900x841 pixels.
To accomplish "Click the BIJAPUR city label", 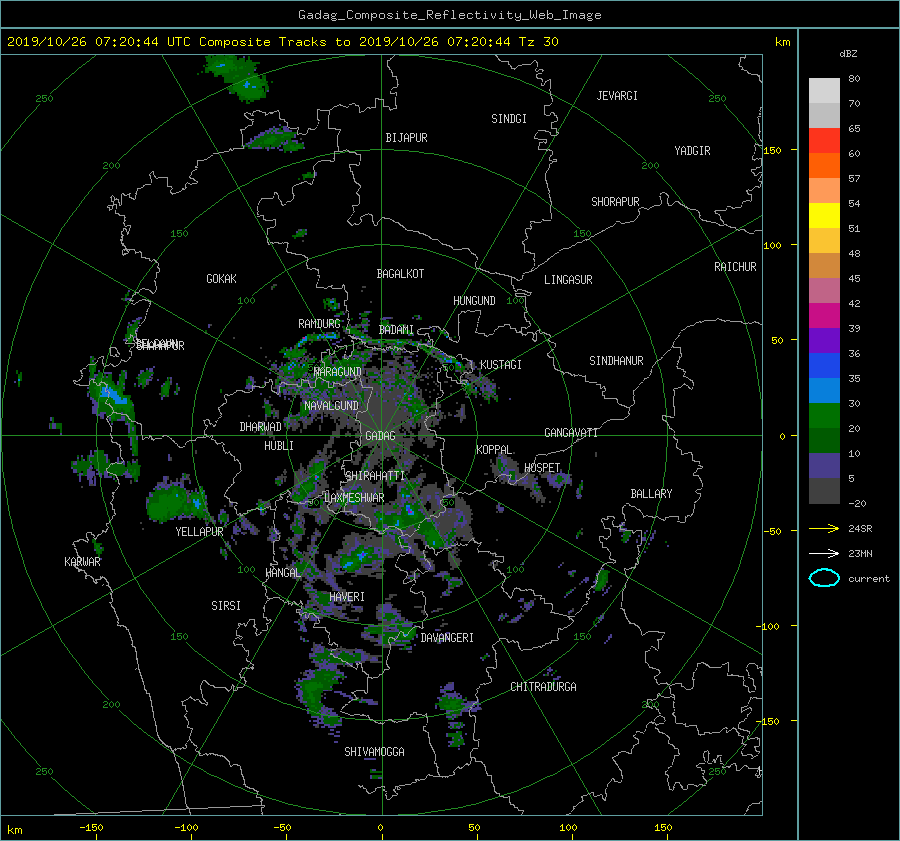I will pyautogui.click(x=406, y=138).
